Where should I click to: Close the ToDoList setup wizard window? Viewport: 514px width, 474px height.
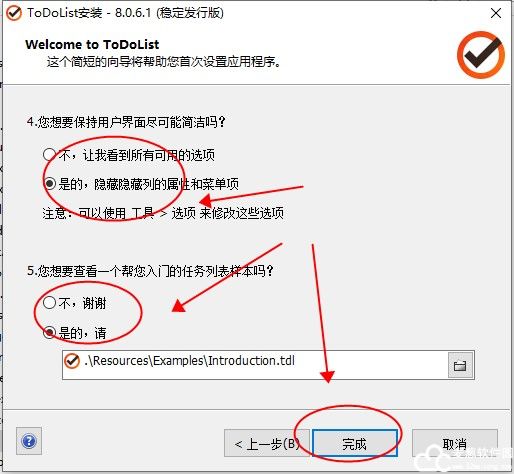pyautogui.click(x=496, y=13)
